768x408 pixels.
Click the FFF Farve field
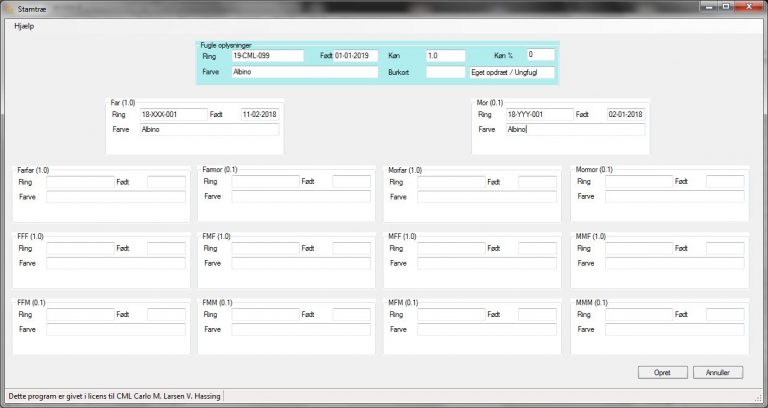coord(116,263)
